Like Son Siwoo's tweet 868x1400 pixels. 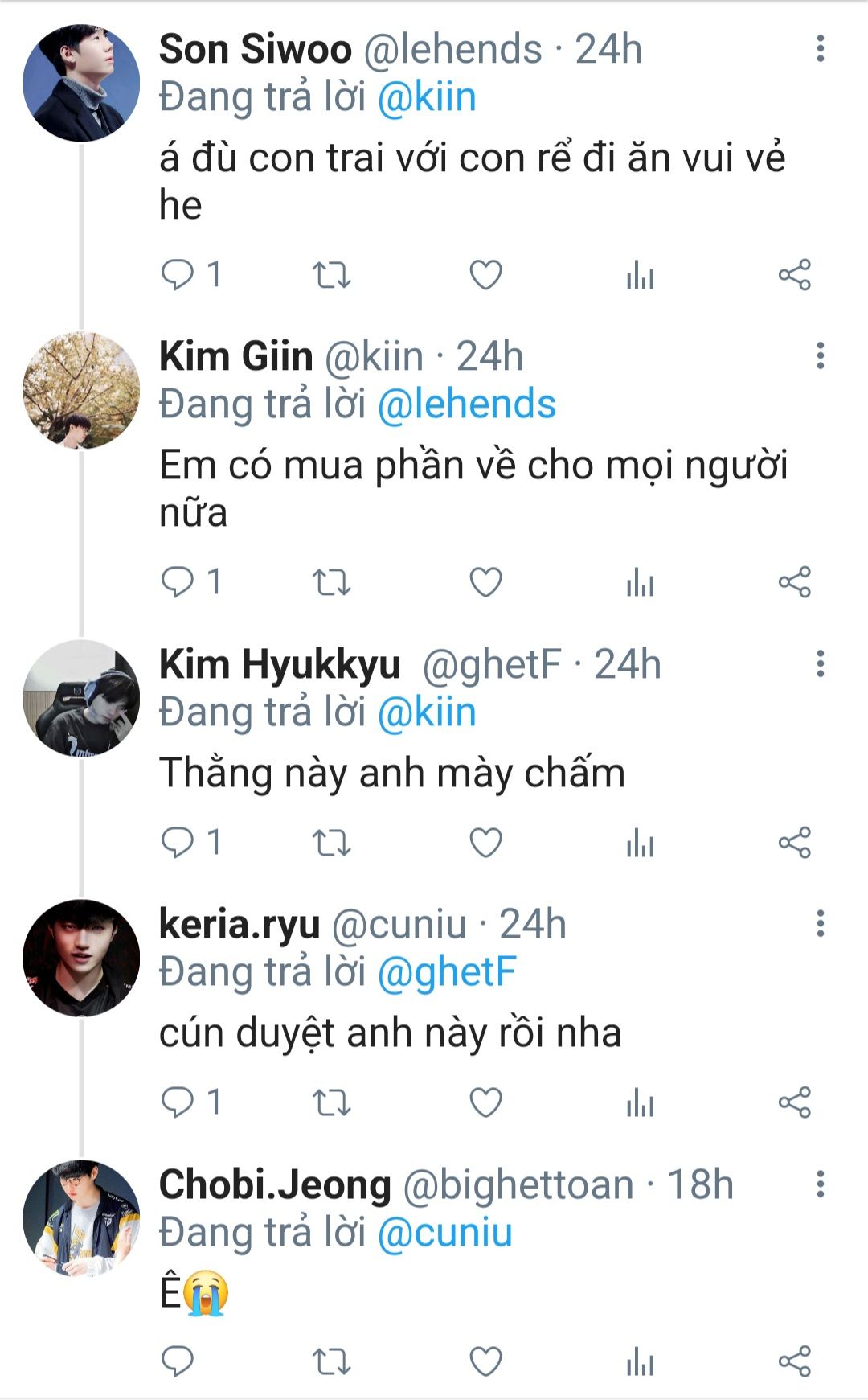[x=485, y=275]
